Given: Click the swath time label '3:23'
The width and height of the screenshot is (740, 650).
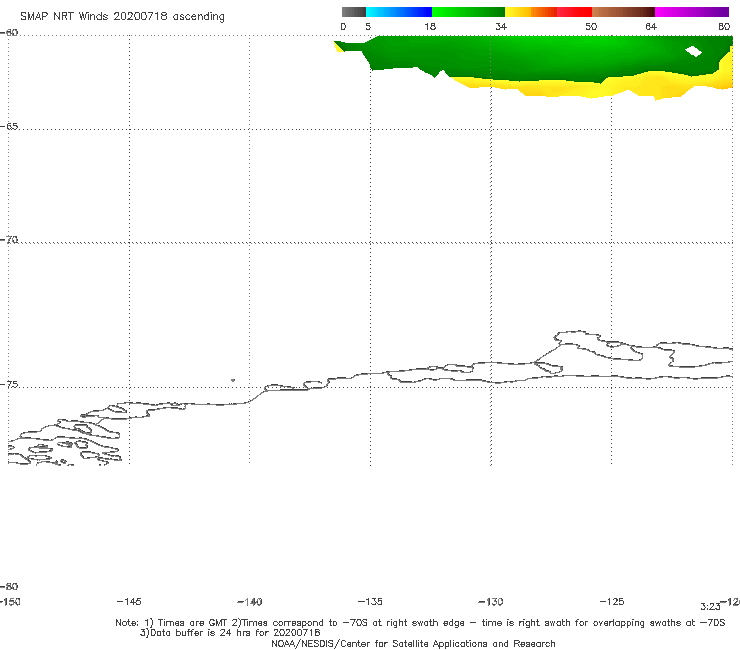Looking at the screenshot, I should coord(710,607).
